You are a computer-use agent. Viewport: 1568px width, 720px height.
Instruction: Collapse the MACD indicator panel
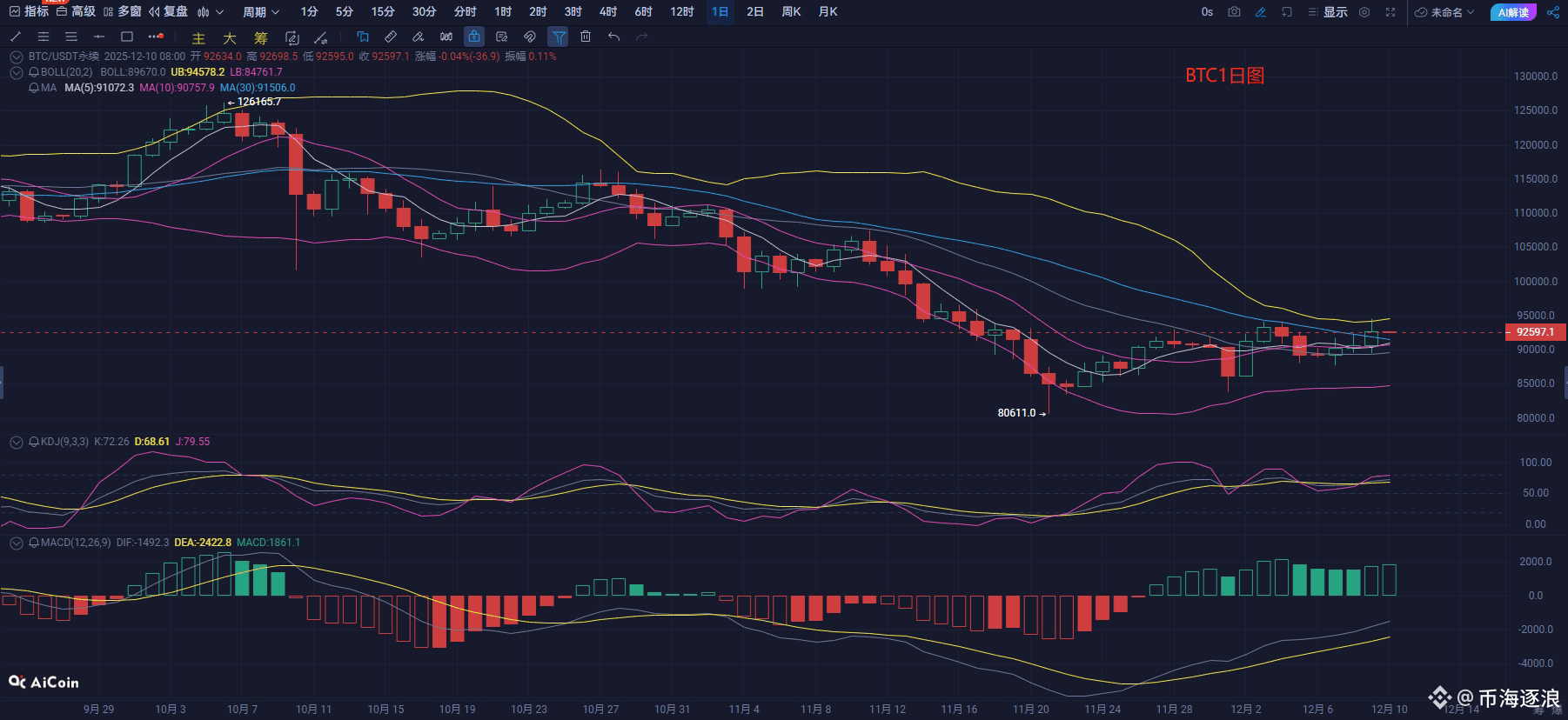tap(16, 543)
